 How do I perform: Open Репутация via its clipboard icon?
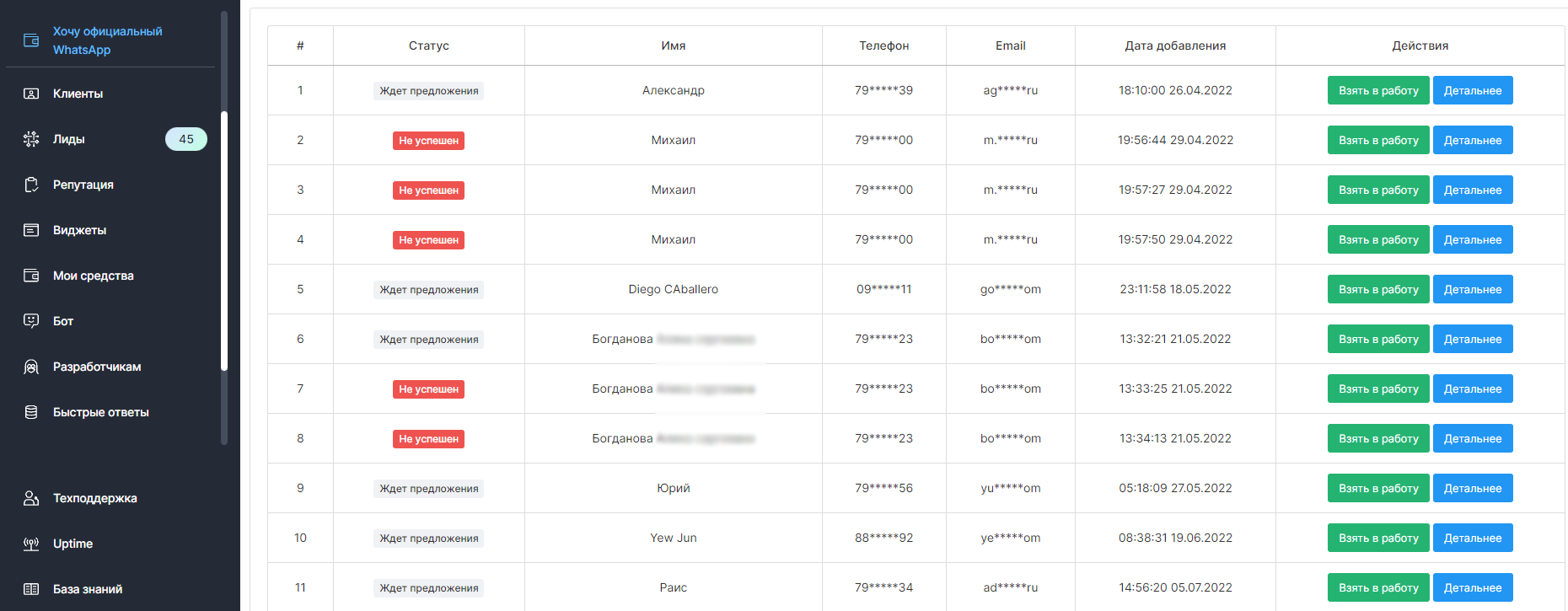pyautogui.click(x=31, y=185)
